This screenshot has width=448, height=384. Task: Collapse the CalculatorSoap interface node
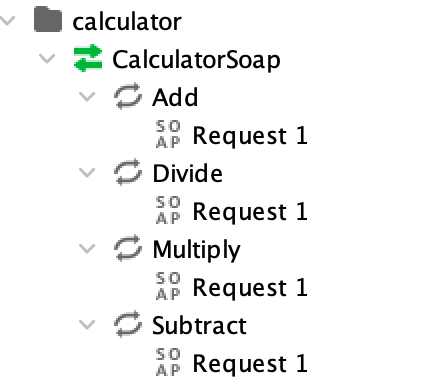[x=47, y=59]
